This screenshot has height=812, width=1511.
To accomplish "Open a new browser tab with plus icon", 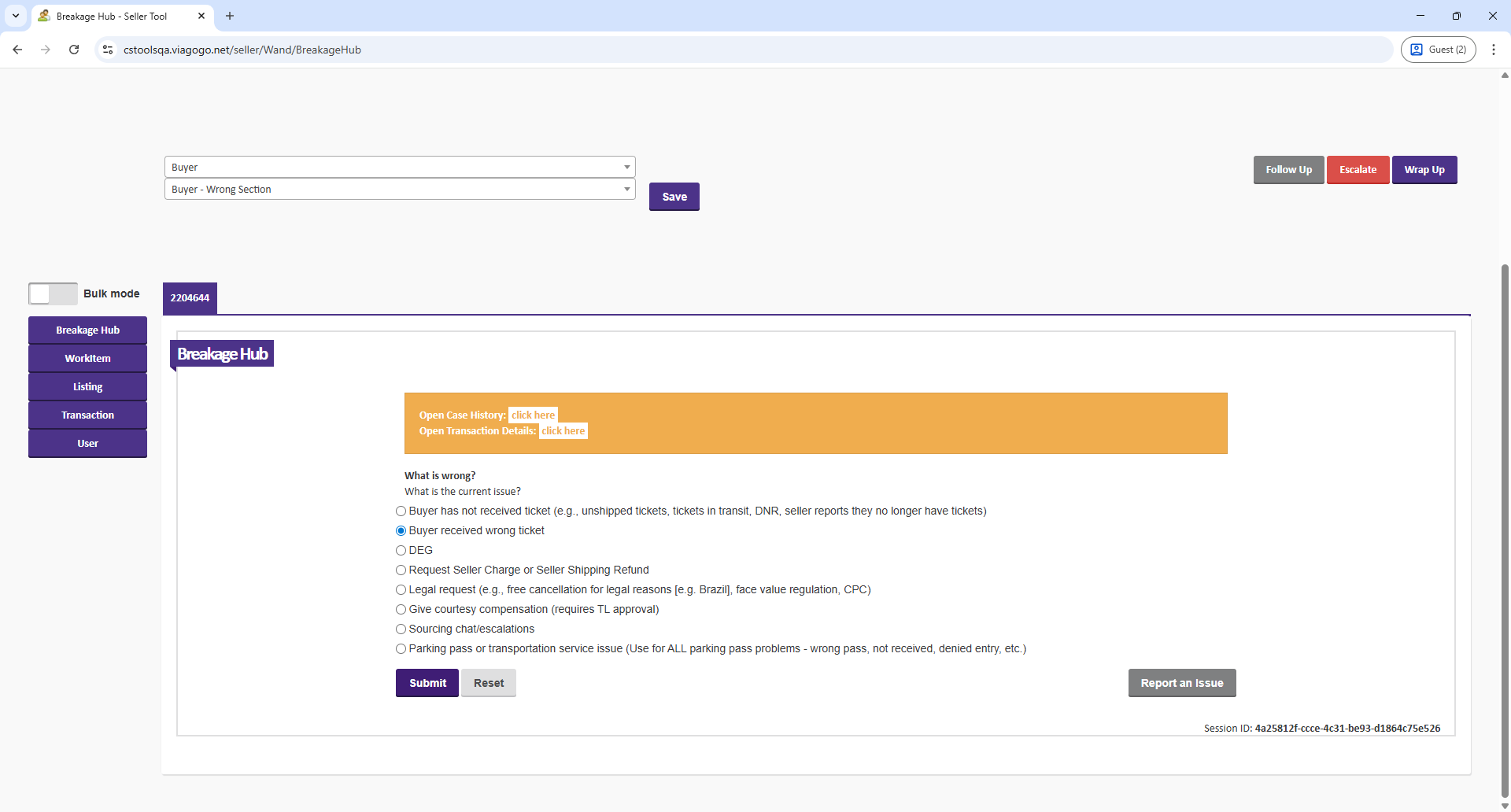I will coord(230,16).
